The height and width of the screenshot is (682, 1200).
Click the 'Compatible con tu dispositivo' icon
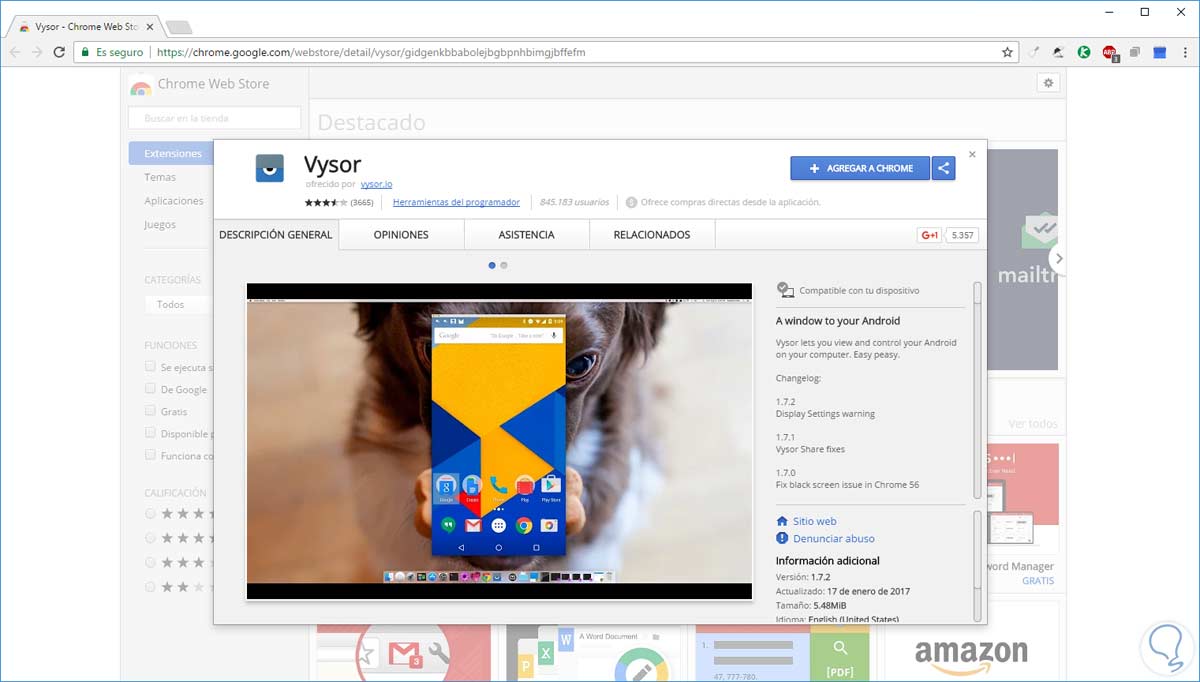785,290
